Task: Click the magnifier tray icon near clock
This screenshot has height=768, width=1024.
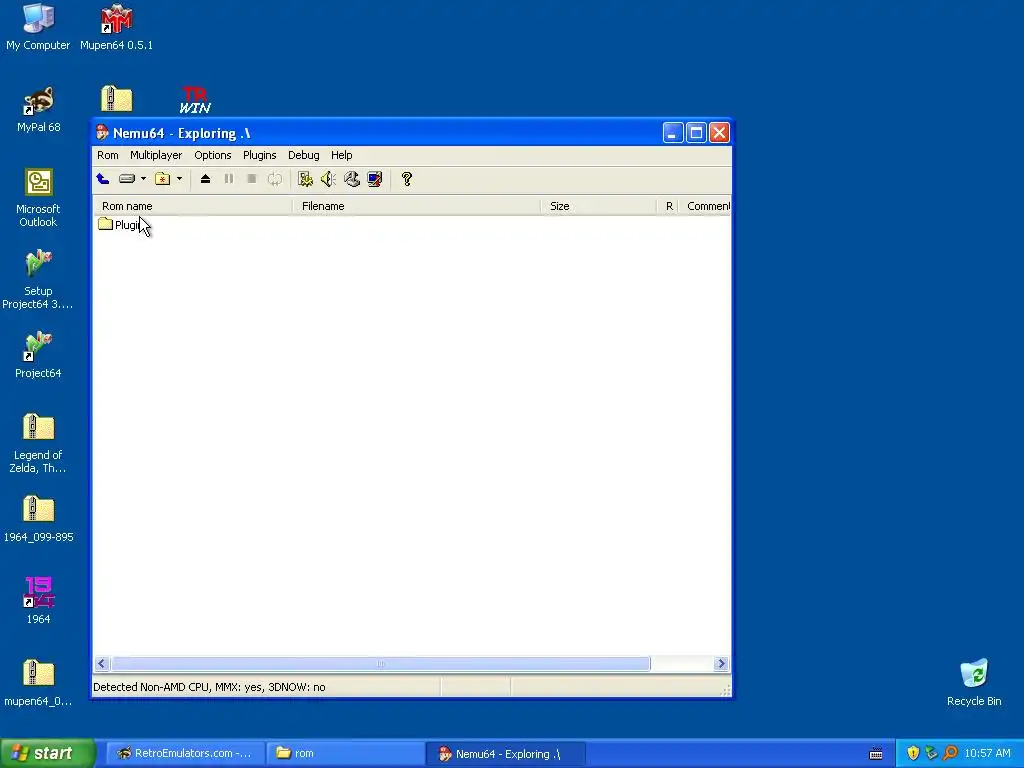Action: pos(950,754)
